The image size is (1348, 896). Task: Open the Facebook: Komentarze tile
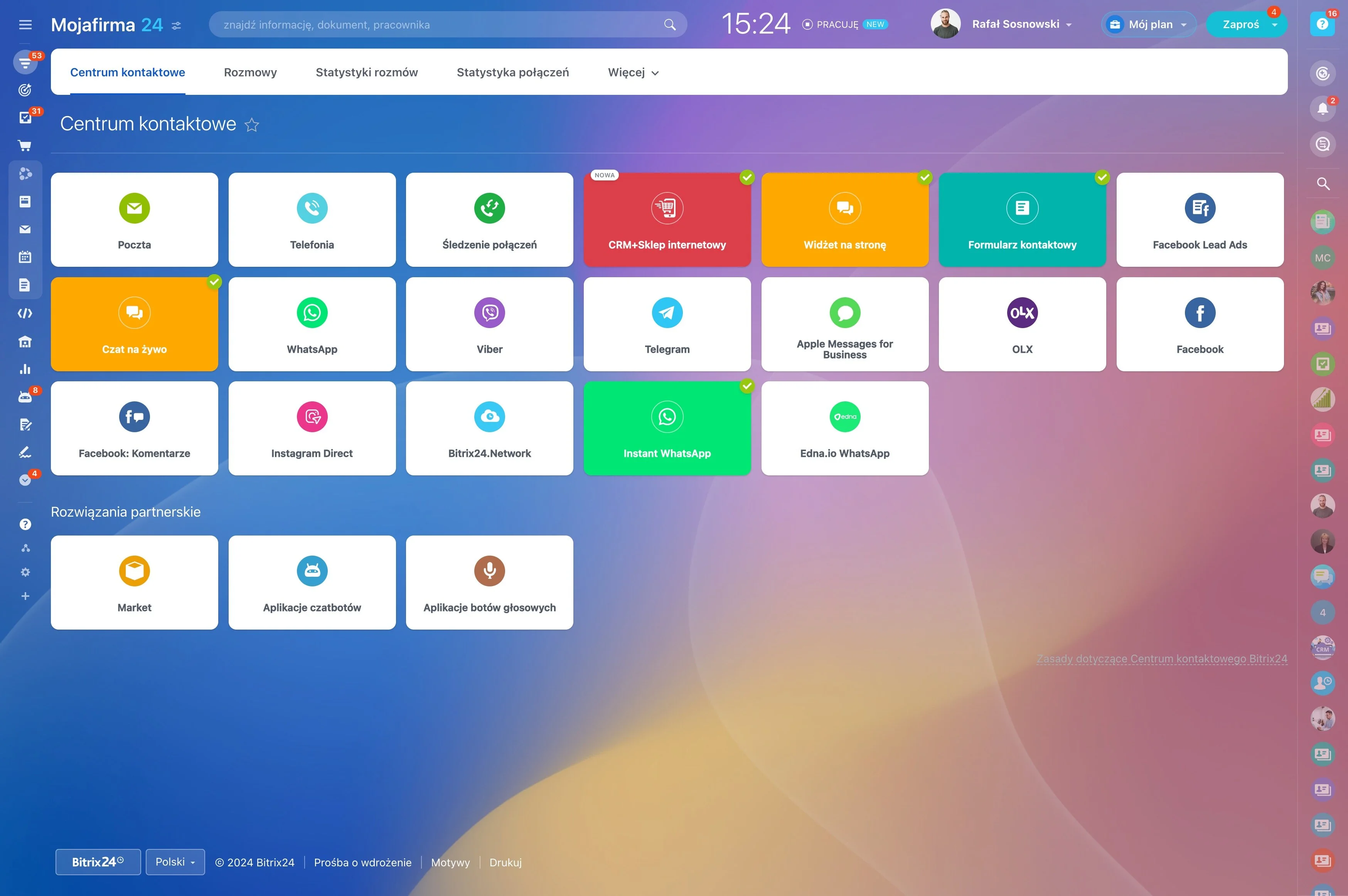[134, 428]
